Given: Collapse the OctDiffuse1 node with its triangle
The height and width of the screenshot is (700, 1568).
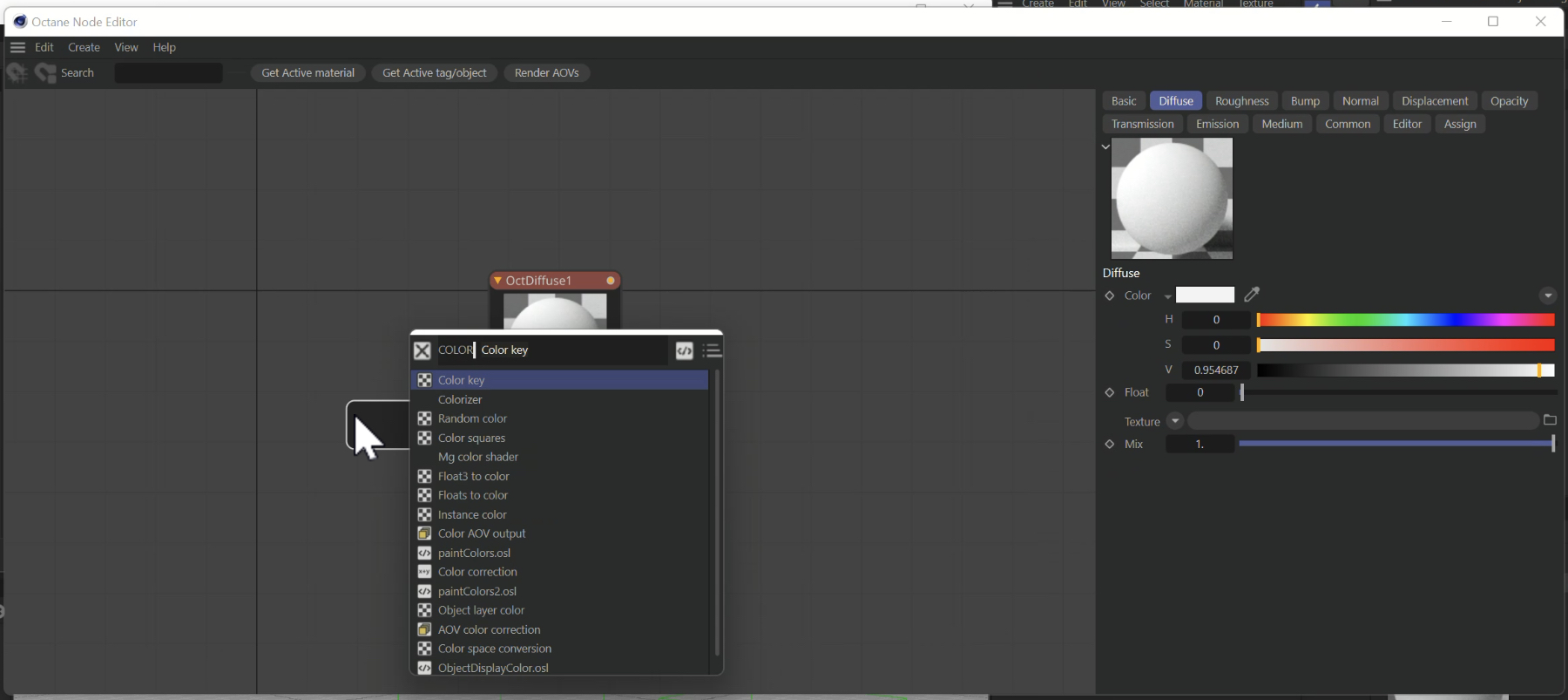Looking at the screenshot, I should [x=497, y=281].
